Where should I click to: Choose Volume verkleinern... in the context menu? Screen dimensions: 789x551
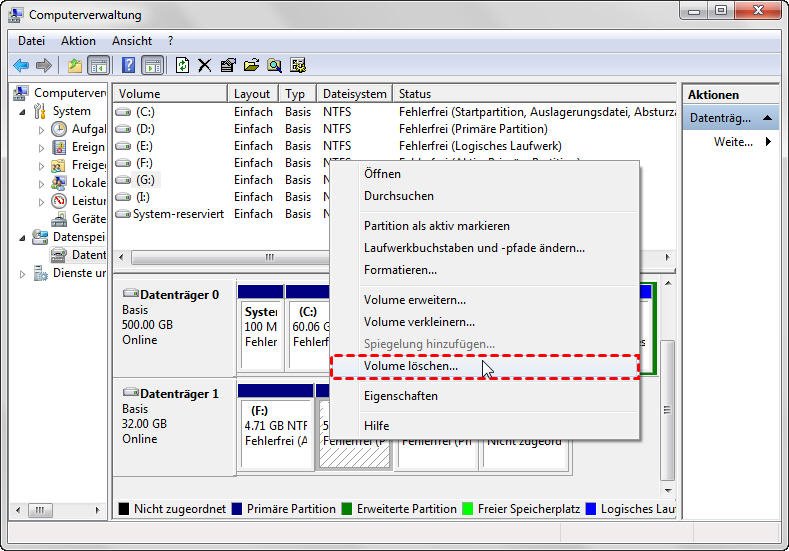(485, 322)
